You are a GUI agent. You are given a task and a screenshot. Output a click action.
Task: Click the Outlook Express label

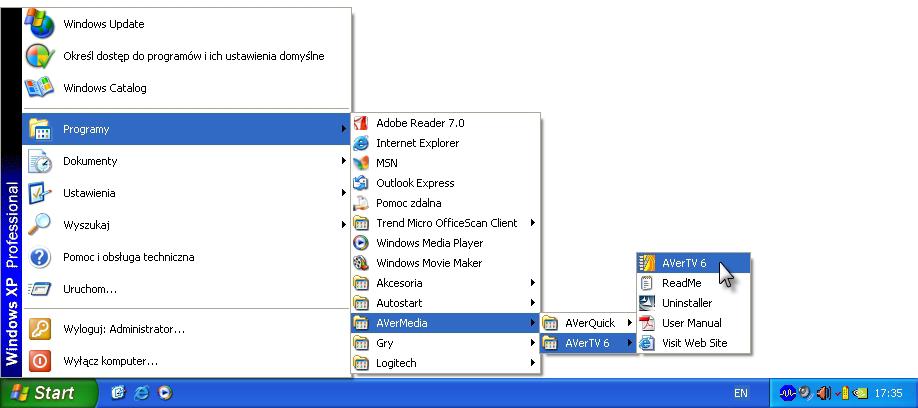point(415,183)
